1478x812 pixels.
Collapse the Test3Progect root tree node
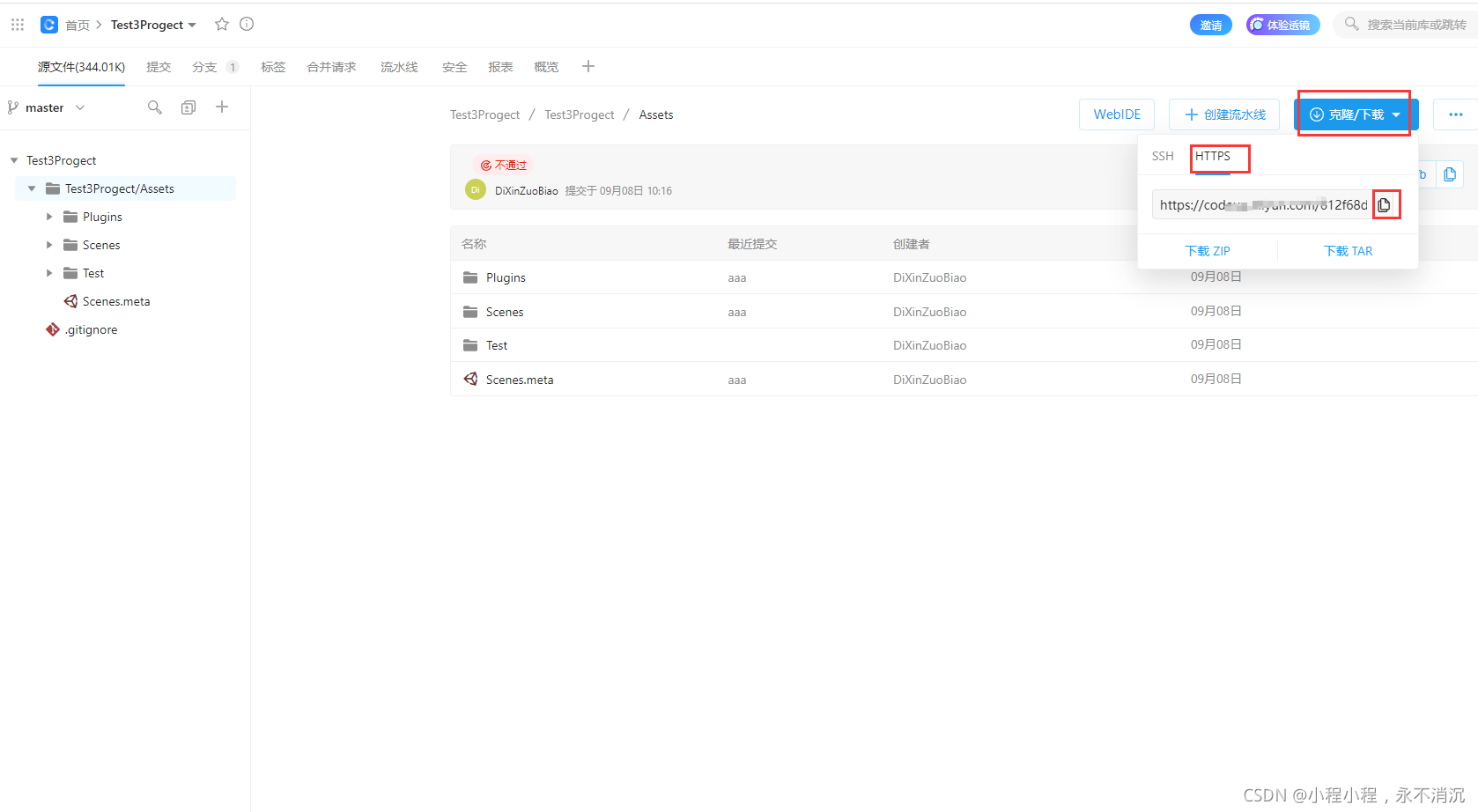[x=14, y=160]
